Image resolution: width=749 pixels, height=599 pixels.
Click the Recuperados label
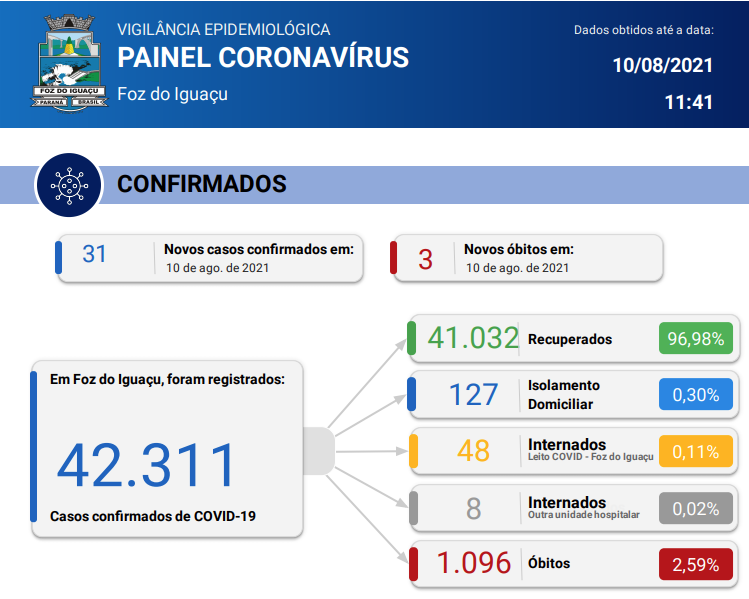pyautogui.click(x=570, y=339)
